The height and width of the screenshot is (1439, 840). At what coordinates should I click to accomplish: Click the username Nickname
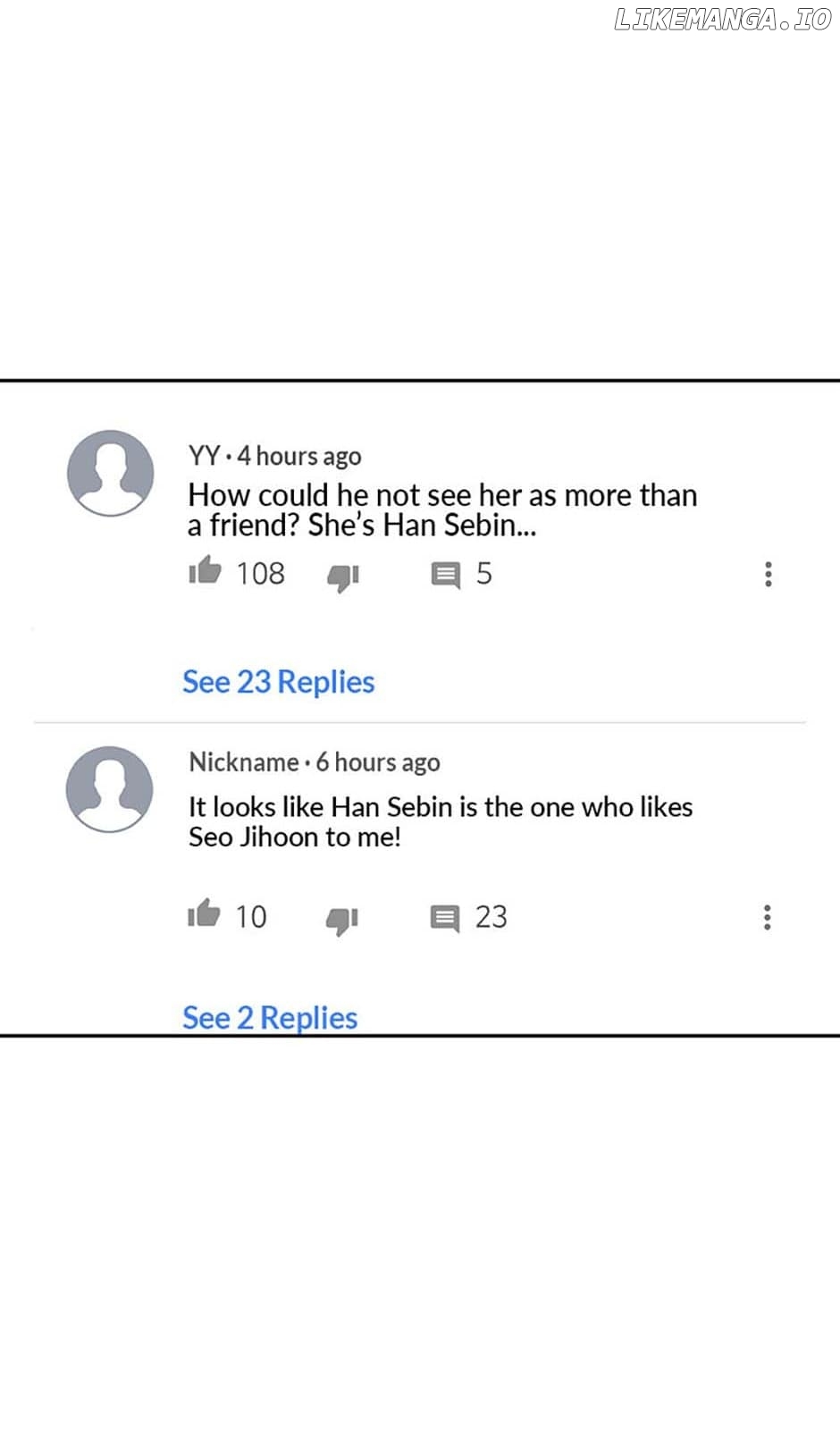(x=243, y=762)
